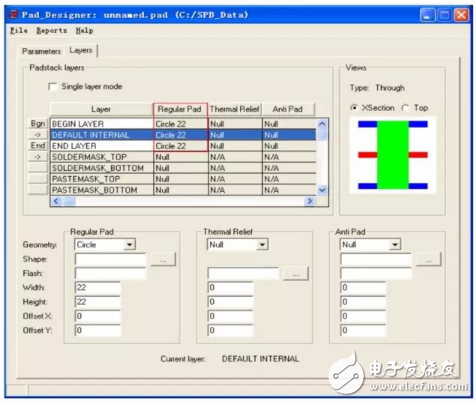Image resolution: width=476 pixels, height=403 pixels.
Task: Open the Thermal Relief geometry dropdown
Action: click(262, 245)
